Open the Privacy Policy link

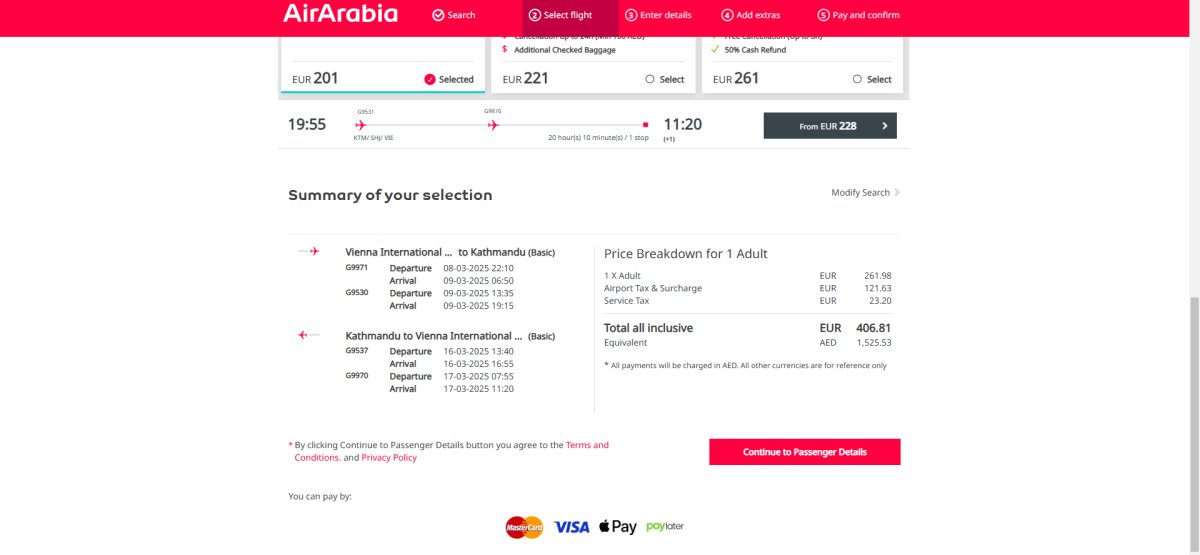tap(389, 458)
